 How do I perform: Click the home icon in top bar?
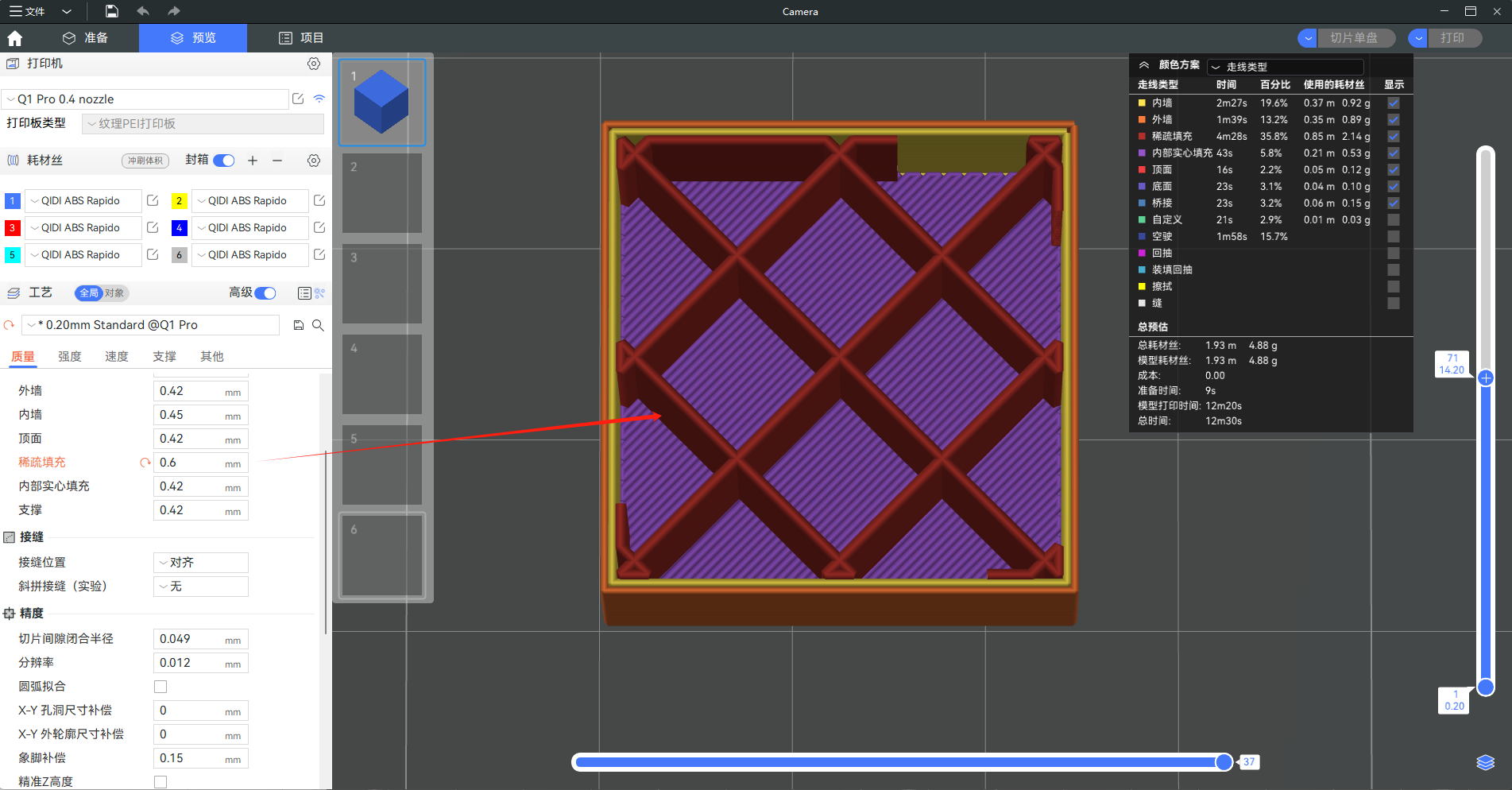pos(14,38)
